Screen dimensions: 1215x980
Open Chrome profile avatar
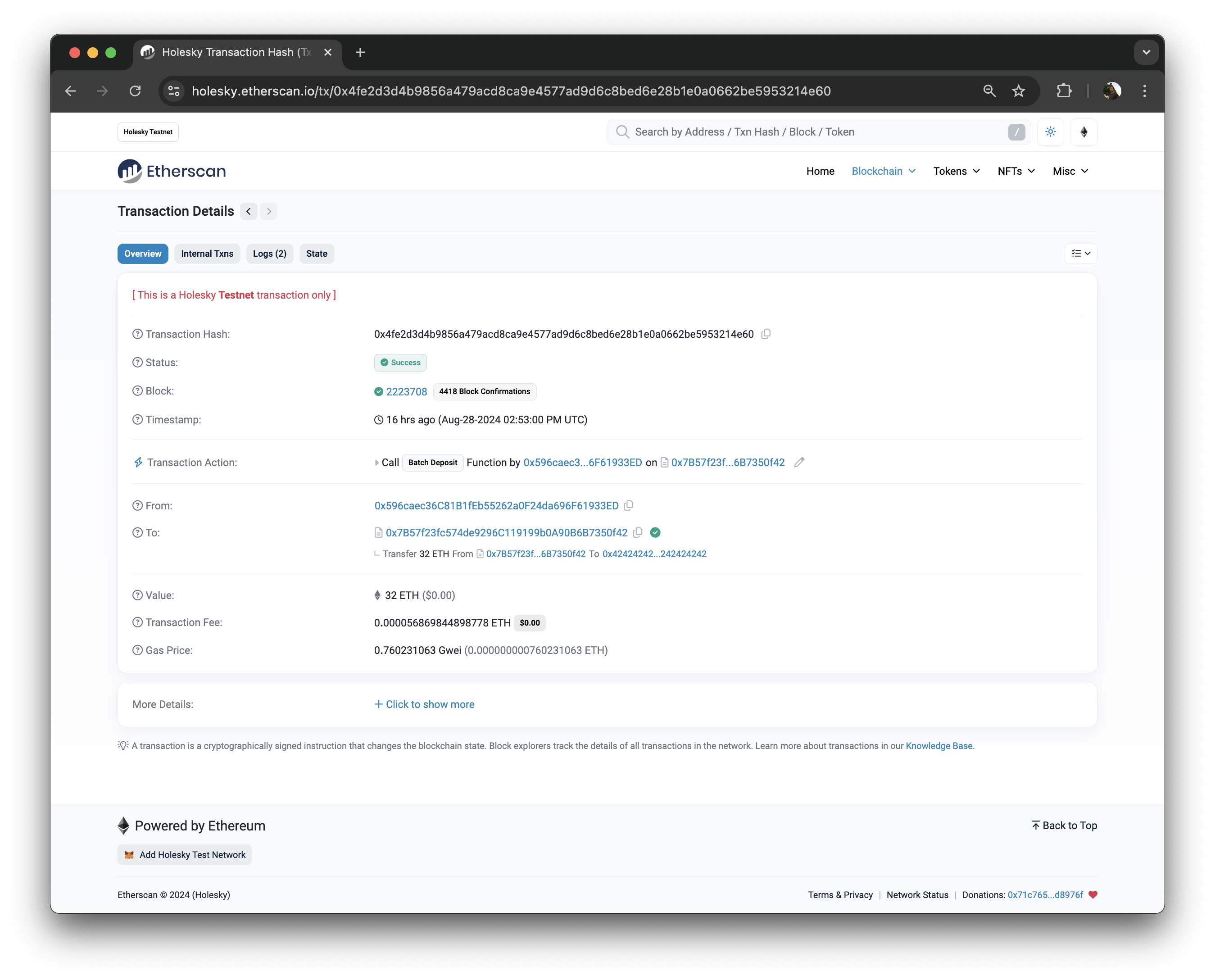(1112, 91)
